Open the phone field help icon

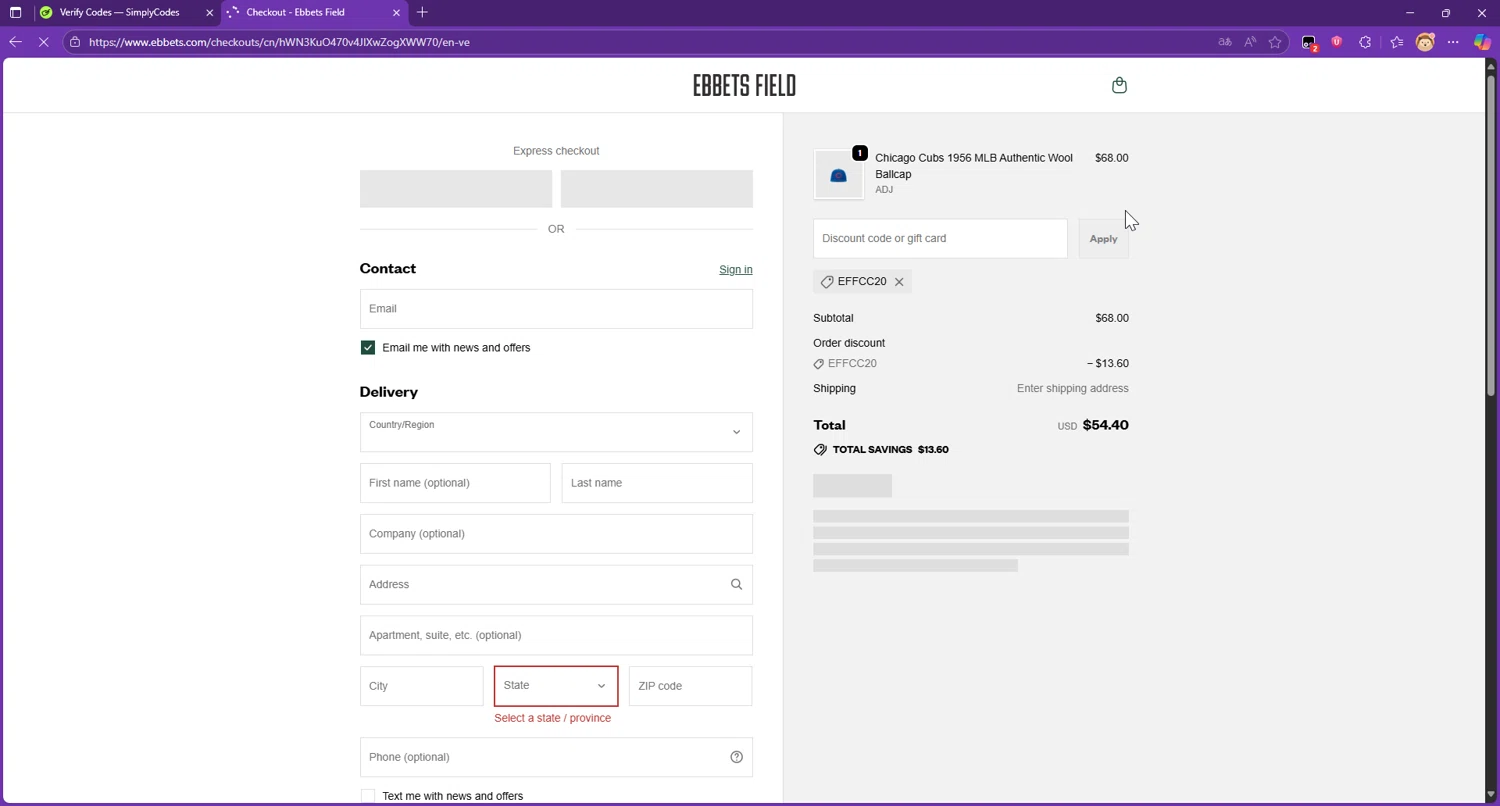coord(736,757)
